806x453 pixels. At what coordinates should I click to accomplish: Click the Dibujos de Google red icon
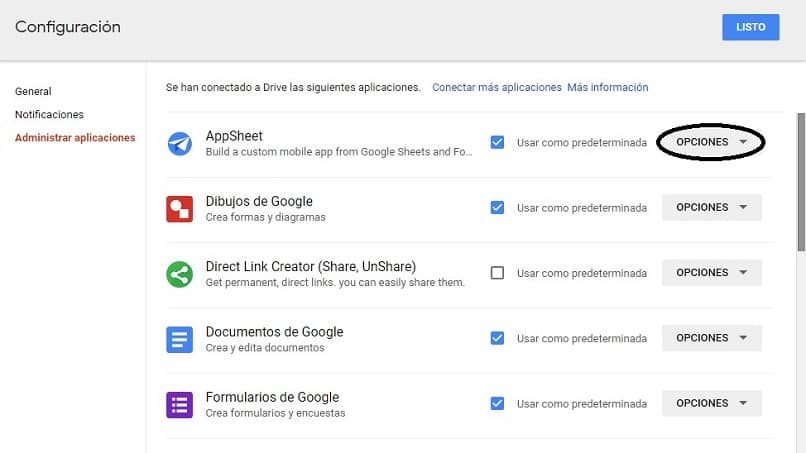point(179,209)
